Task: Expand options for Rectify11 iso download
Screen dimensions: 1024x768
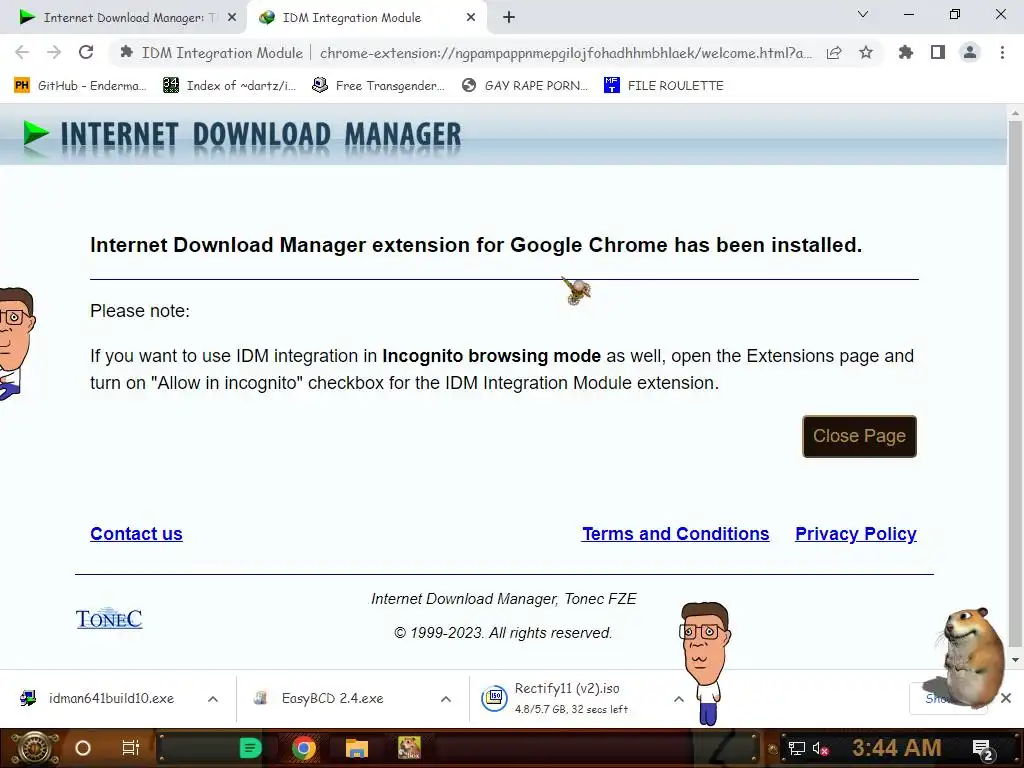Action: 679,699
